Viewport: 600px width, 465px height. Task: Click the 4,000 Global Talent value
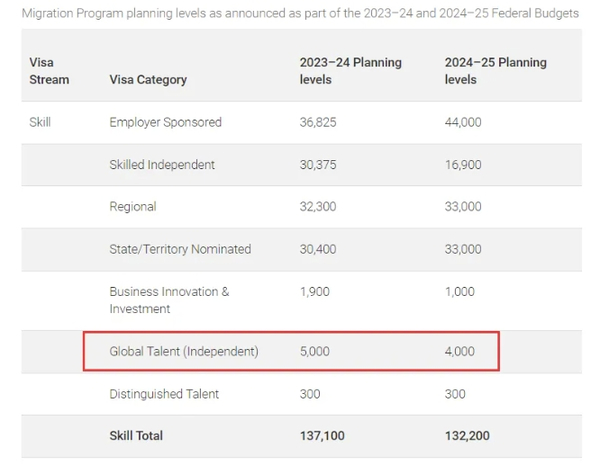459,352
